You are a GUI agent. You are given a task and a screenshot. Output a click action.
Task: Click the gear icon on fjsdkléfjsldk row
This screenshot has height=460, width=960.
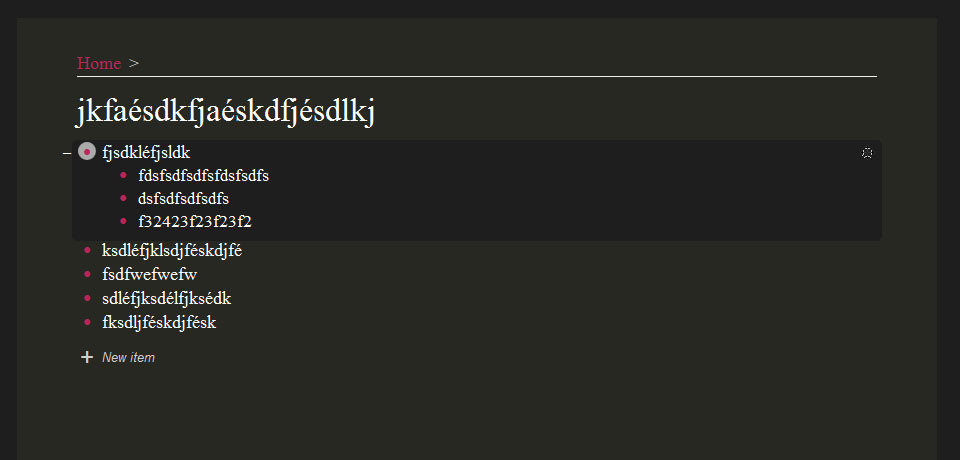pyautogui.click(x=867, y=153)
